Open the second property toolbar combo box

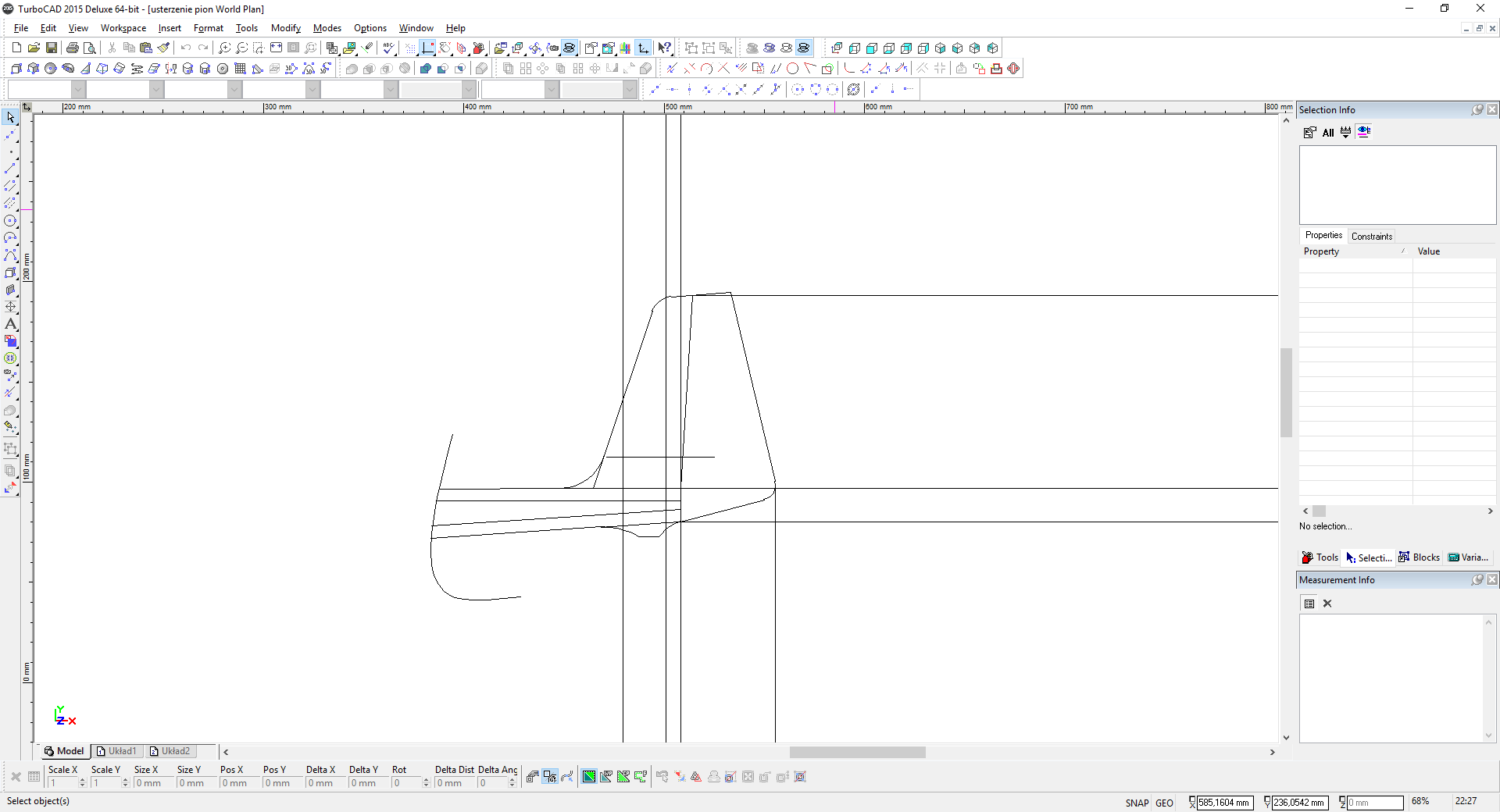[156, 90]
